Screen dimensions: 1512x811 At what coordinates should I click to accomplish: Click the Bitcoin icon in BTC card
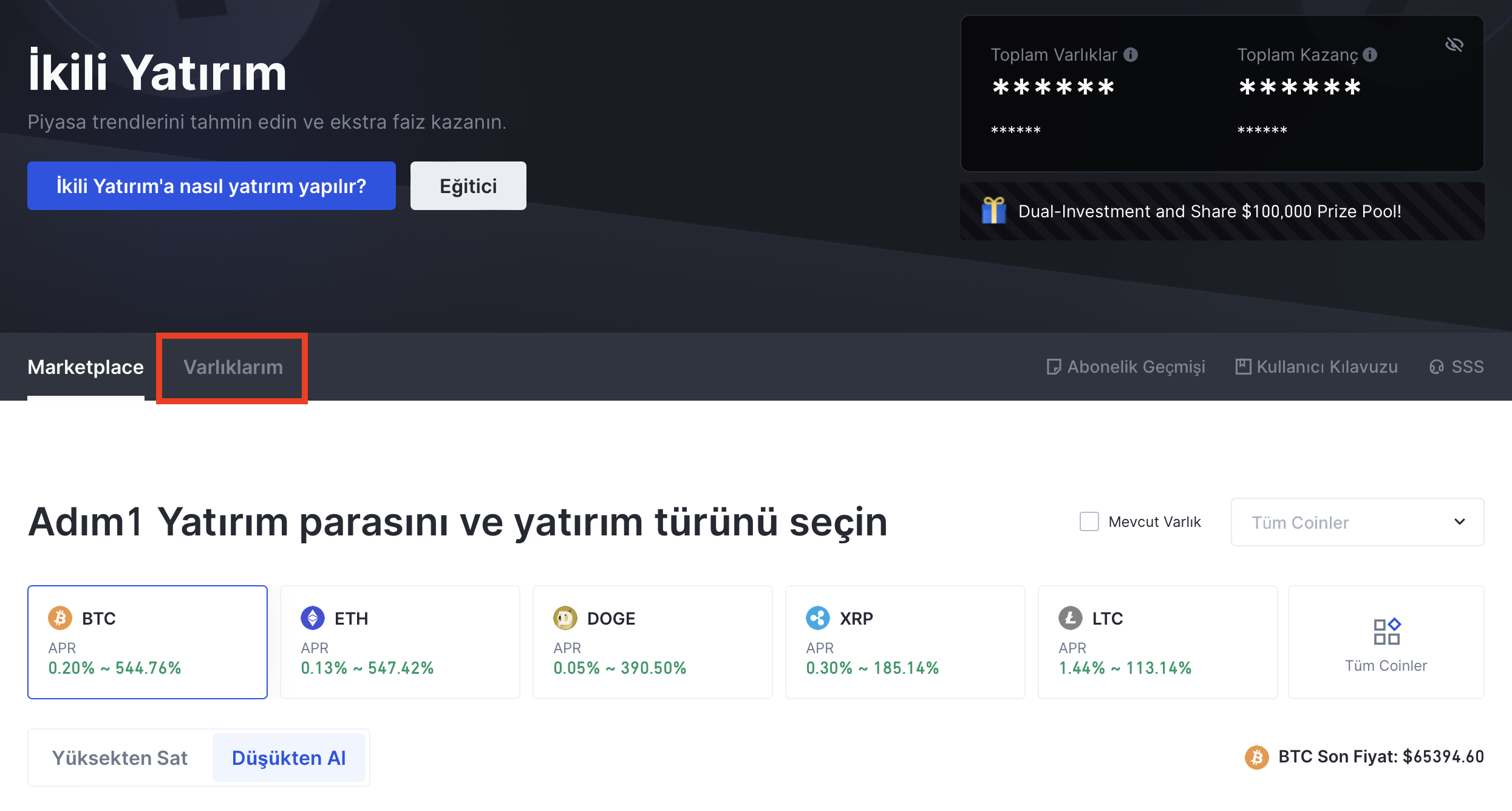60,618
